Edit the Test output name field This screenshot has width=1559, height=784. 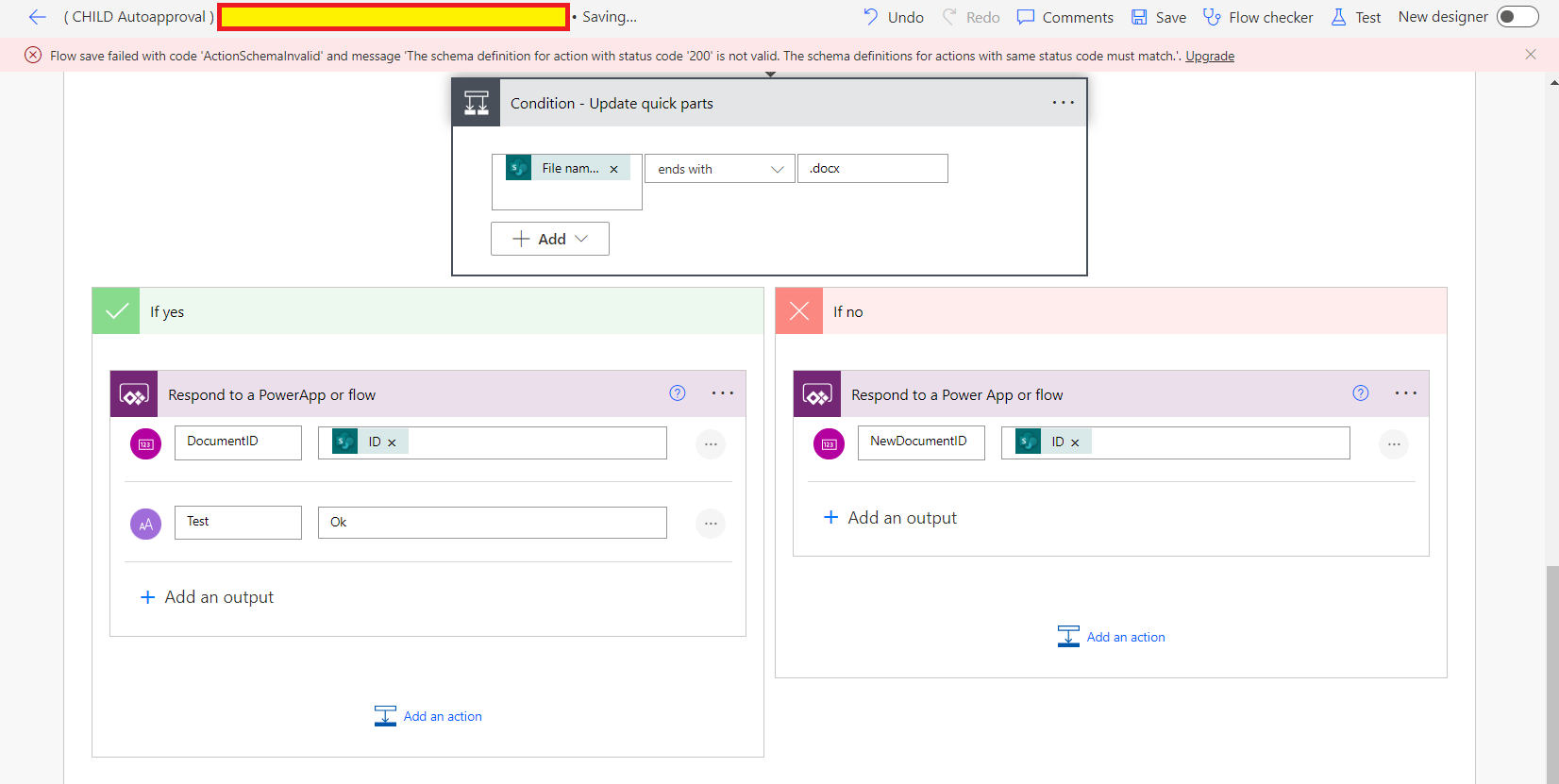click(x=238, y=523)
